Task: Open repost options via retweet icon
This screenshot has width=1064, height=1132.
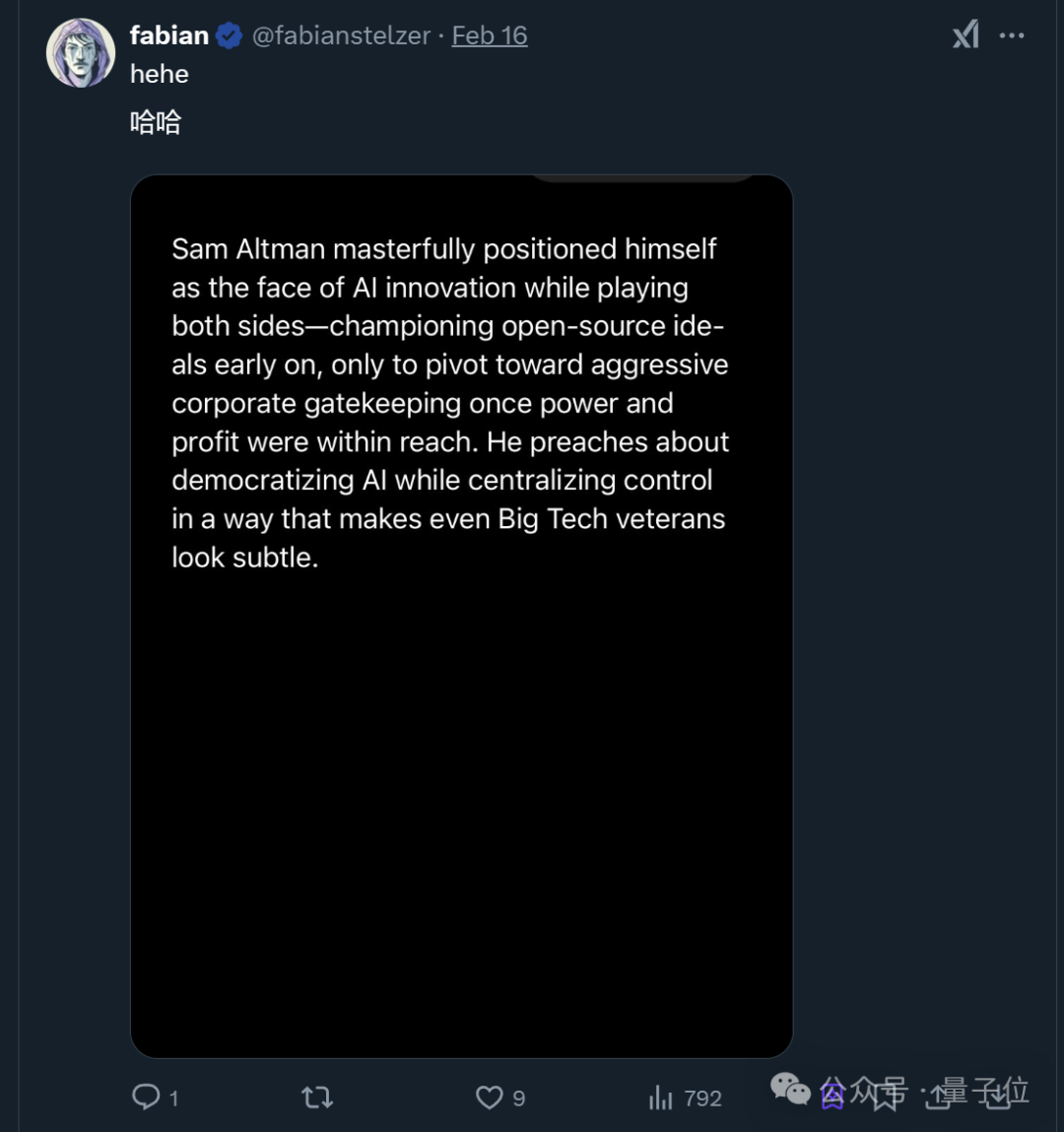Action: [x=315, y=1097]
